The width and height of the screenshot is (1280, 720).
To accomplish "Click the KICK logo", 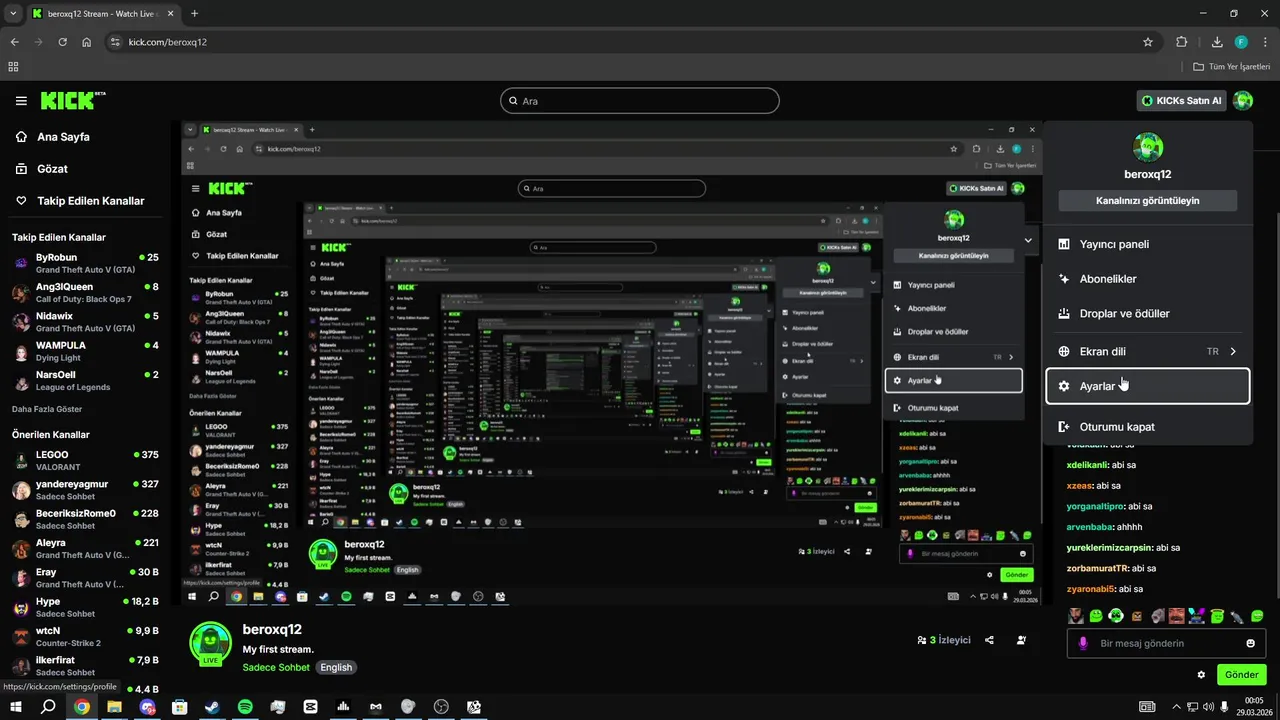I will [x=72, y=100].
